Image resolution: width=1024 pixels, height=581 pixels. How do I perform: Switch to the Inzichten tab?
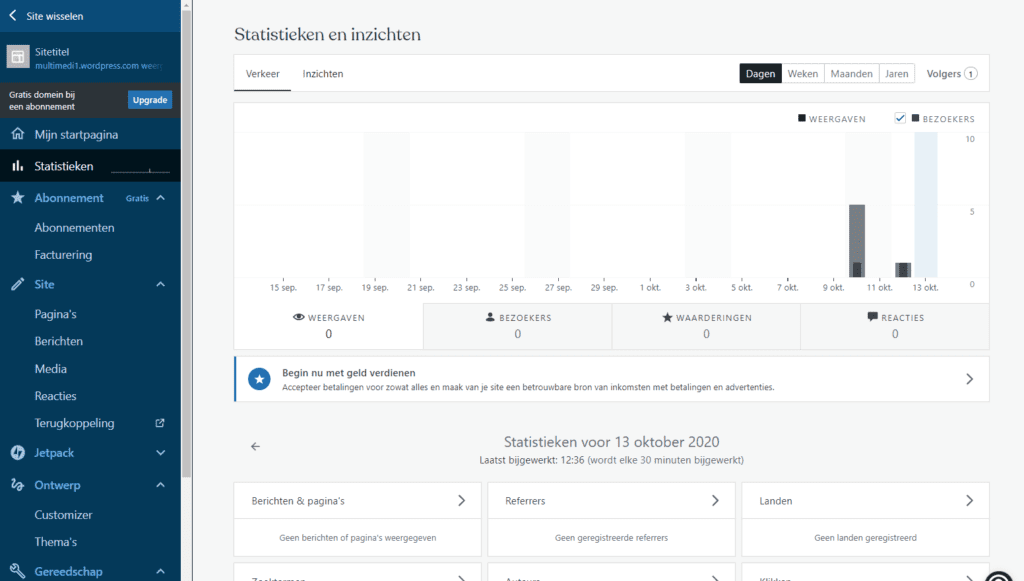coord(323,74)
